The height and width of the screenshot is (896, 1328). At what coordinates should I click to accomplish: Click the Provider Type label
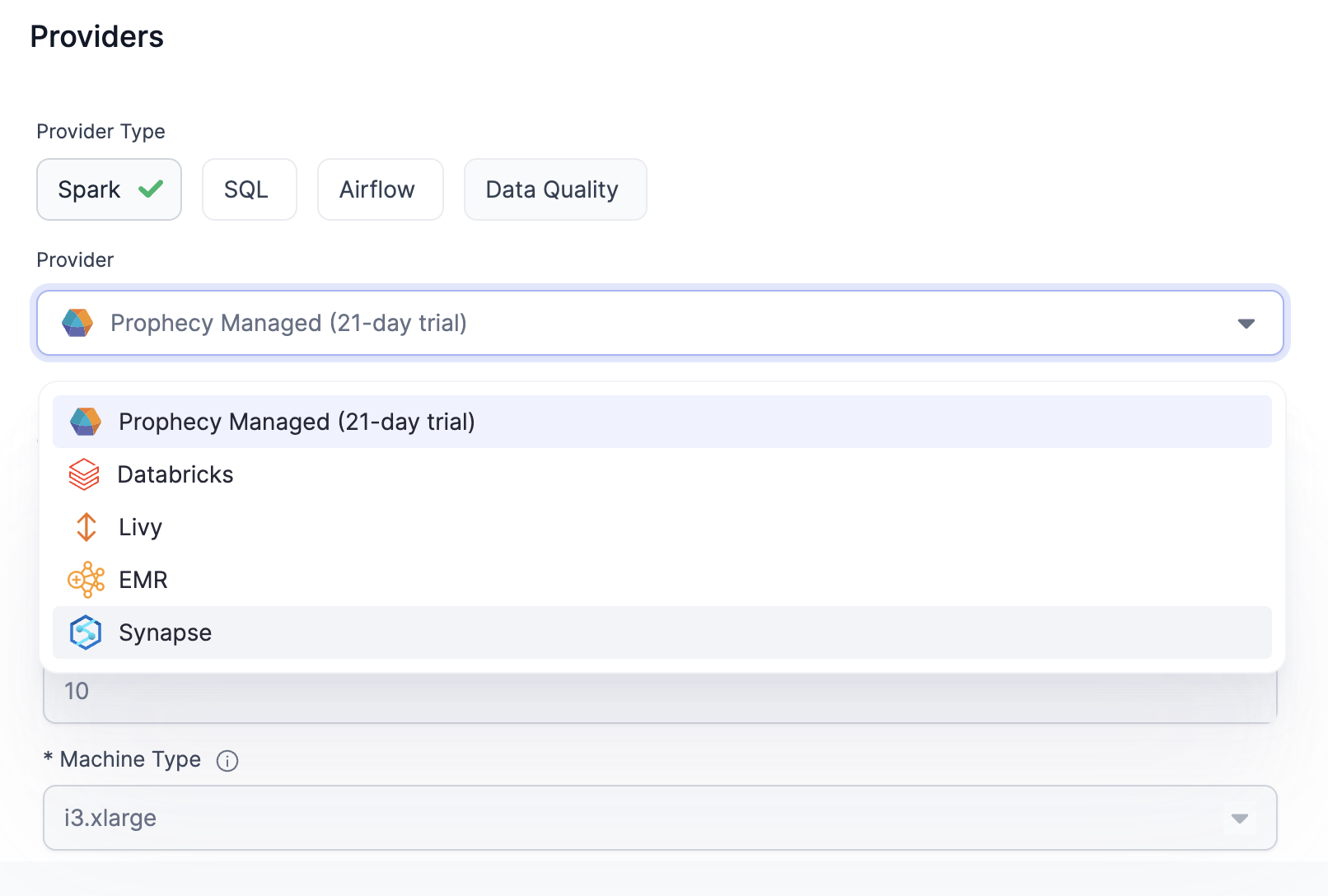coord(101,132)
